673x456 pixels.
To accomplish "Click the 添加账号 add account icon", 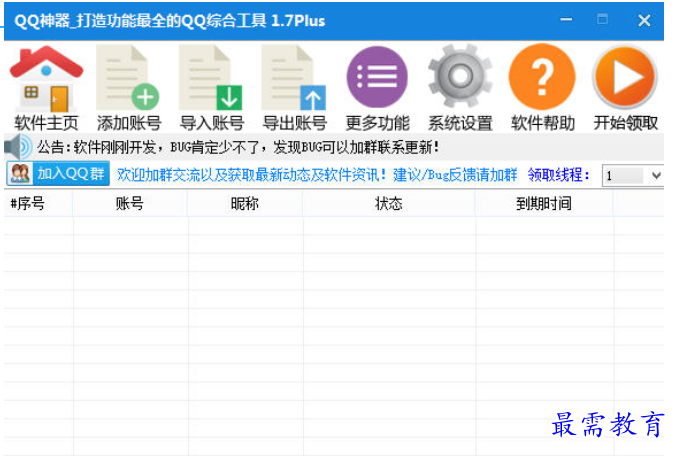I will tap(129, 88).
